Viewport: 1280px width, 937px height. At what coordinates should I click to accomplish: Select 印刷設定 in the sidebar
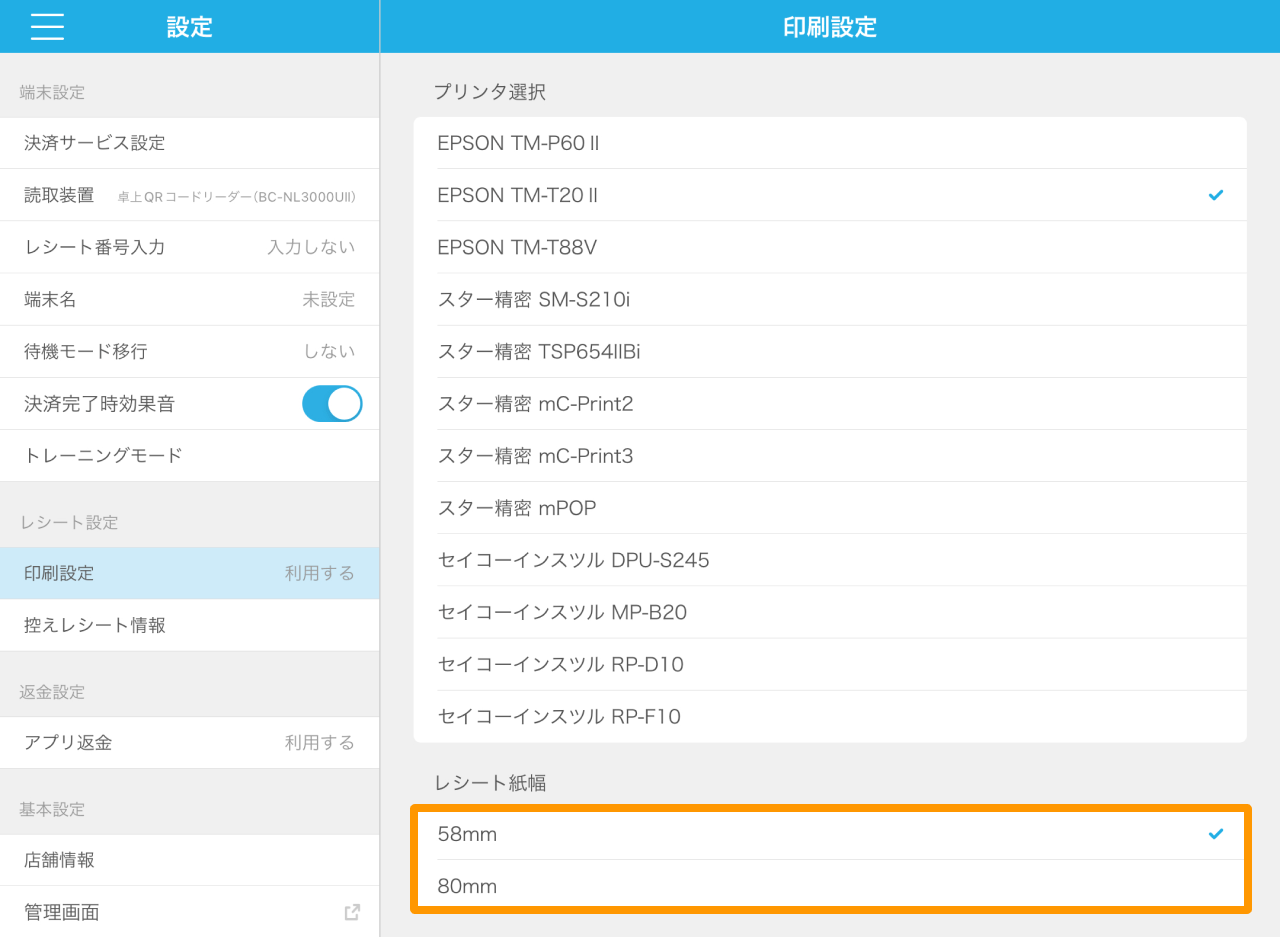pyautogui.click(x=190, y=573)
